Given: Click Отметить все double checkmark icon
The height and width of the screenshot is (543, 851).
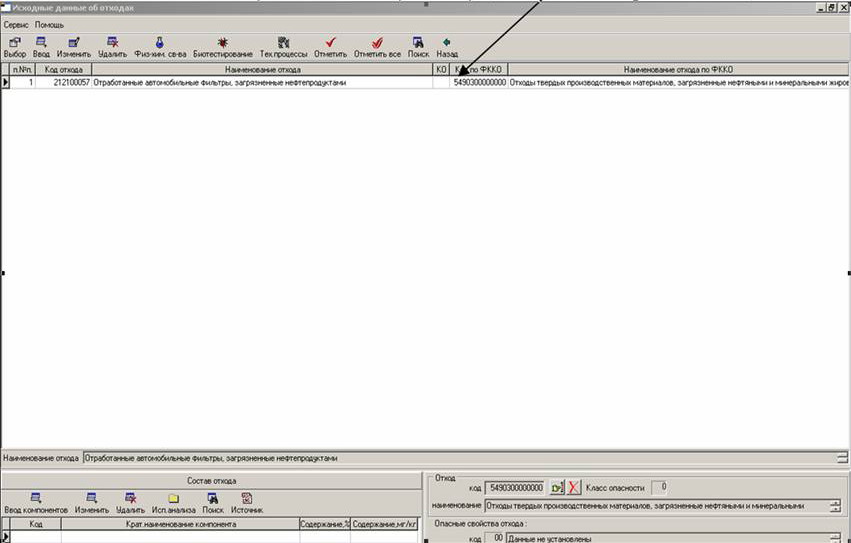Looking at the screenshot, I should (x=377, y=43).
